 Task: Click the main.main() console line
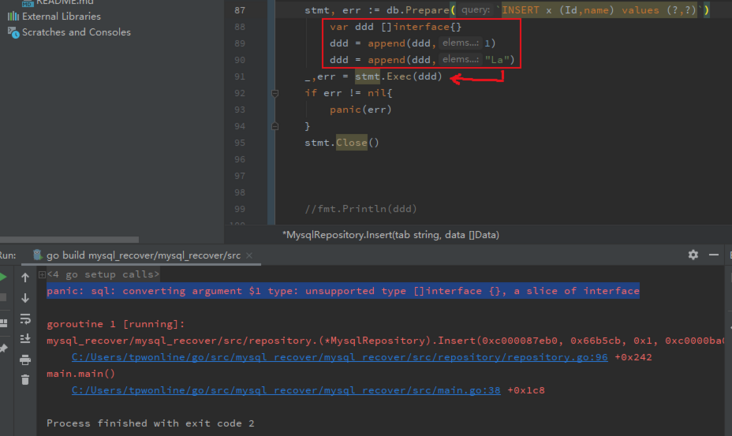[81, 373]
